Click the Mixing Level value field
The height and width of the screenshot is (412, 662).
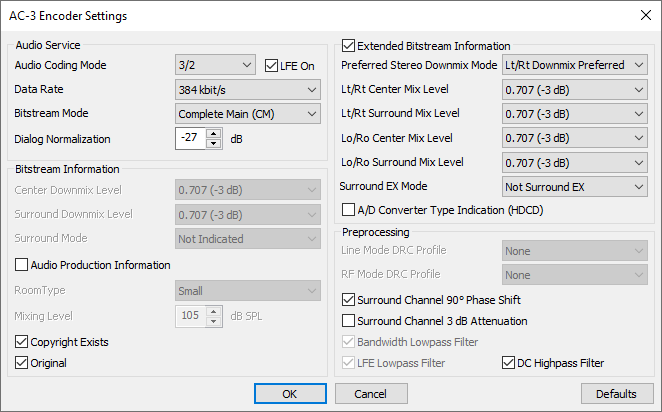coord(190,317)
